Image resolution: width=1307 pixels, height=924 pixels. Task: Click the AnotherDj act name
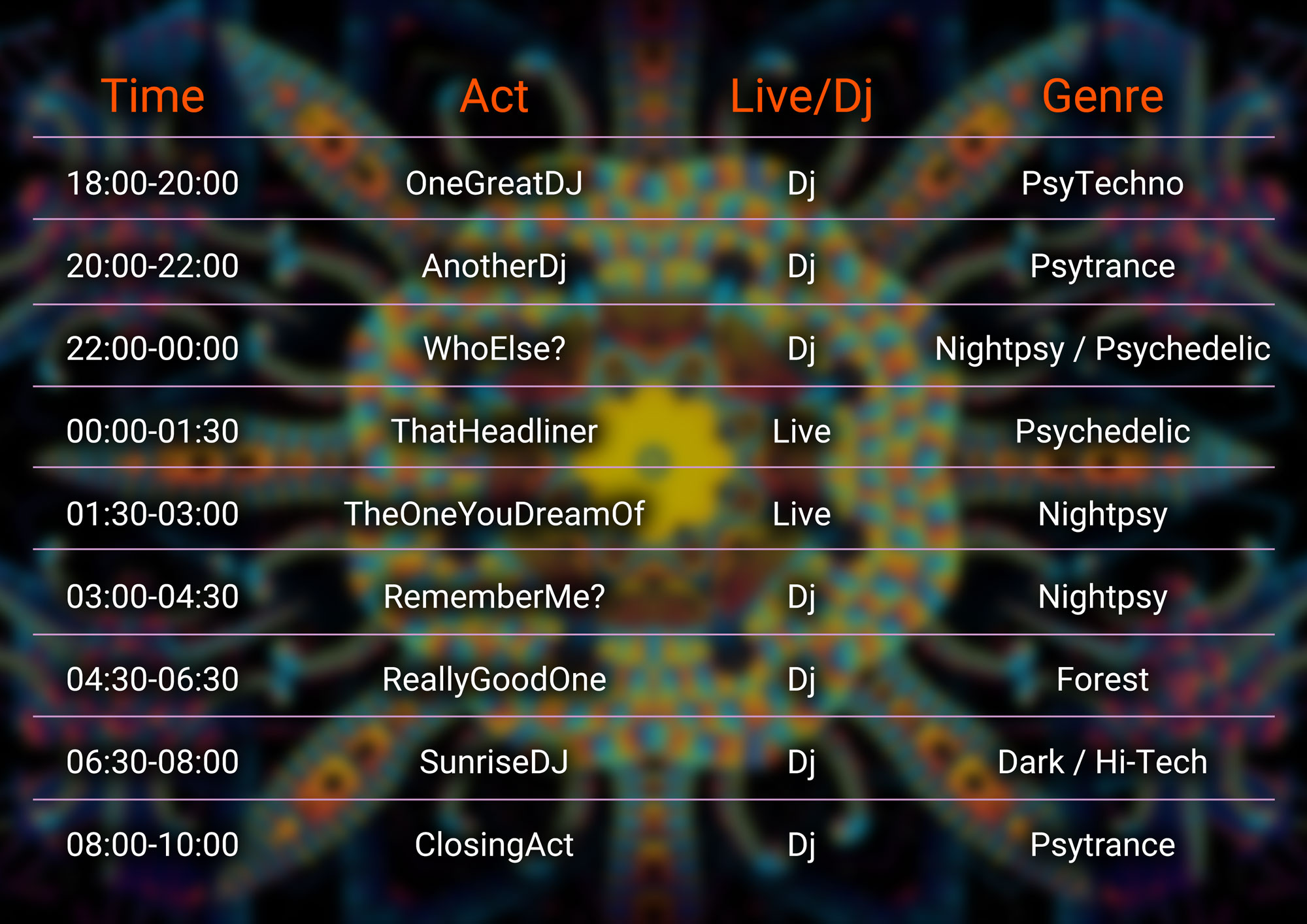tap(494, 267)
